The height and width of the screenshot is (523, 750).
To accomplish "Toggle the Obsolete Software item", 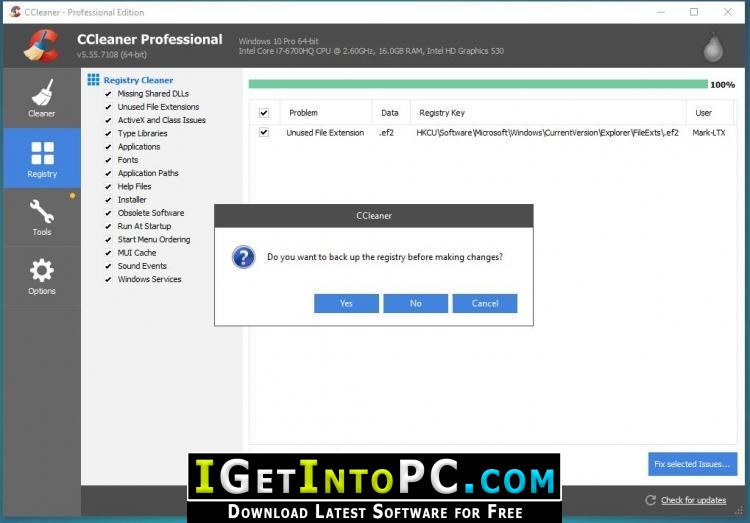I will (108, 213).
